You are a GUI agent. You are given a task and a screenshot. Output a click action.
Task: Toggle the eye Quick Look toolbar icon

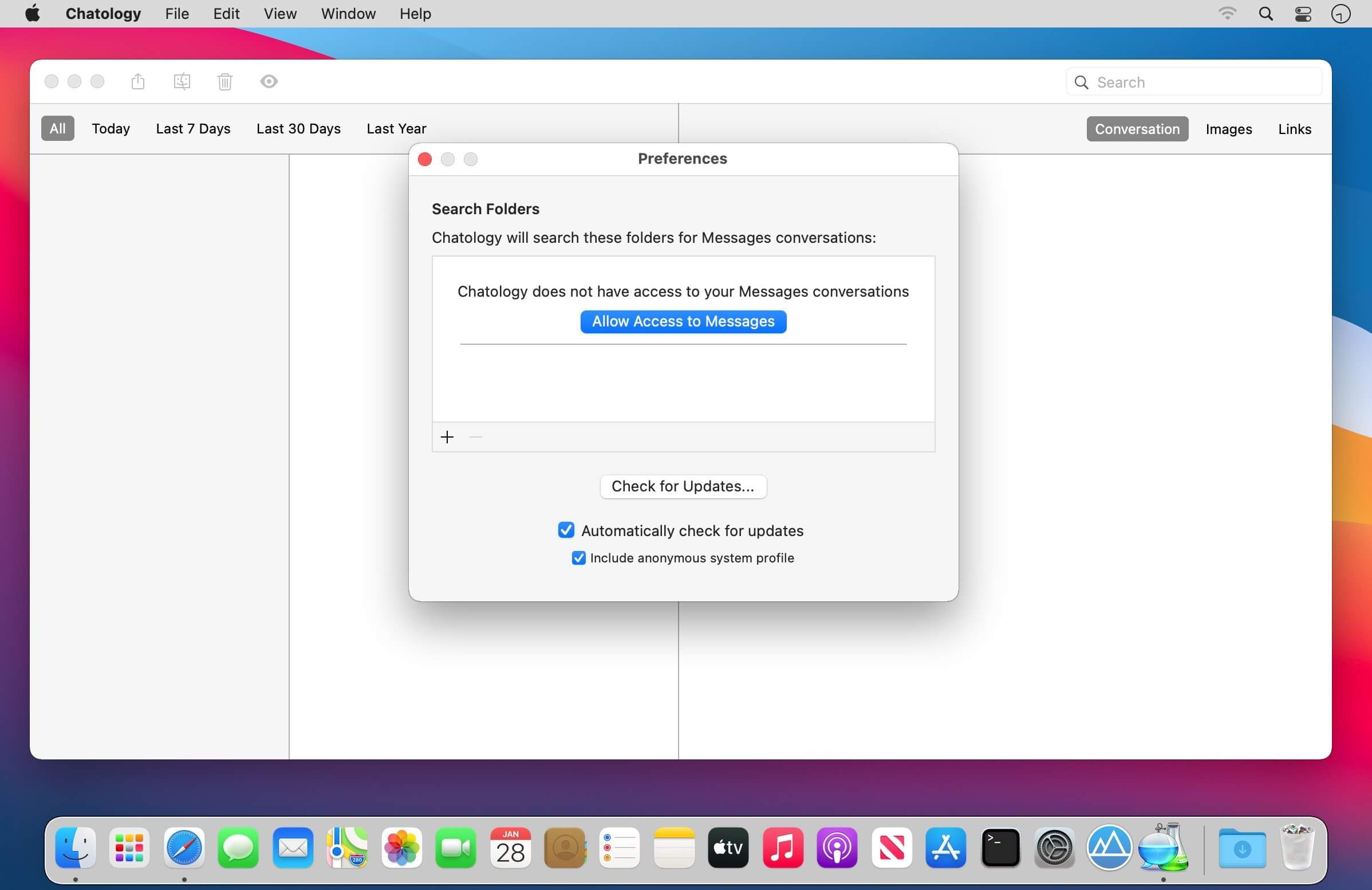click(269, 81)
